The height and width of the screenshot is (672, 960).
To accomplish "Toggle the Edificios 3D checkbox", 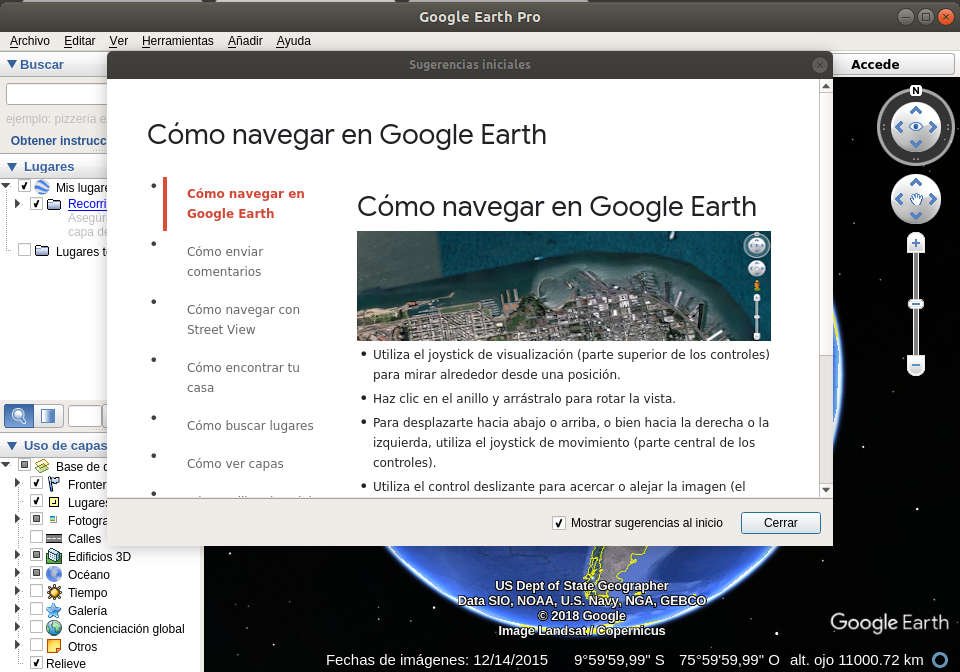I will point(37,554).
